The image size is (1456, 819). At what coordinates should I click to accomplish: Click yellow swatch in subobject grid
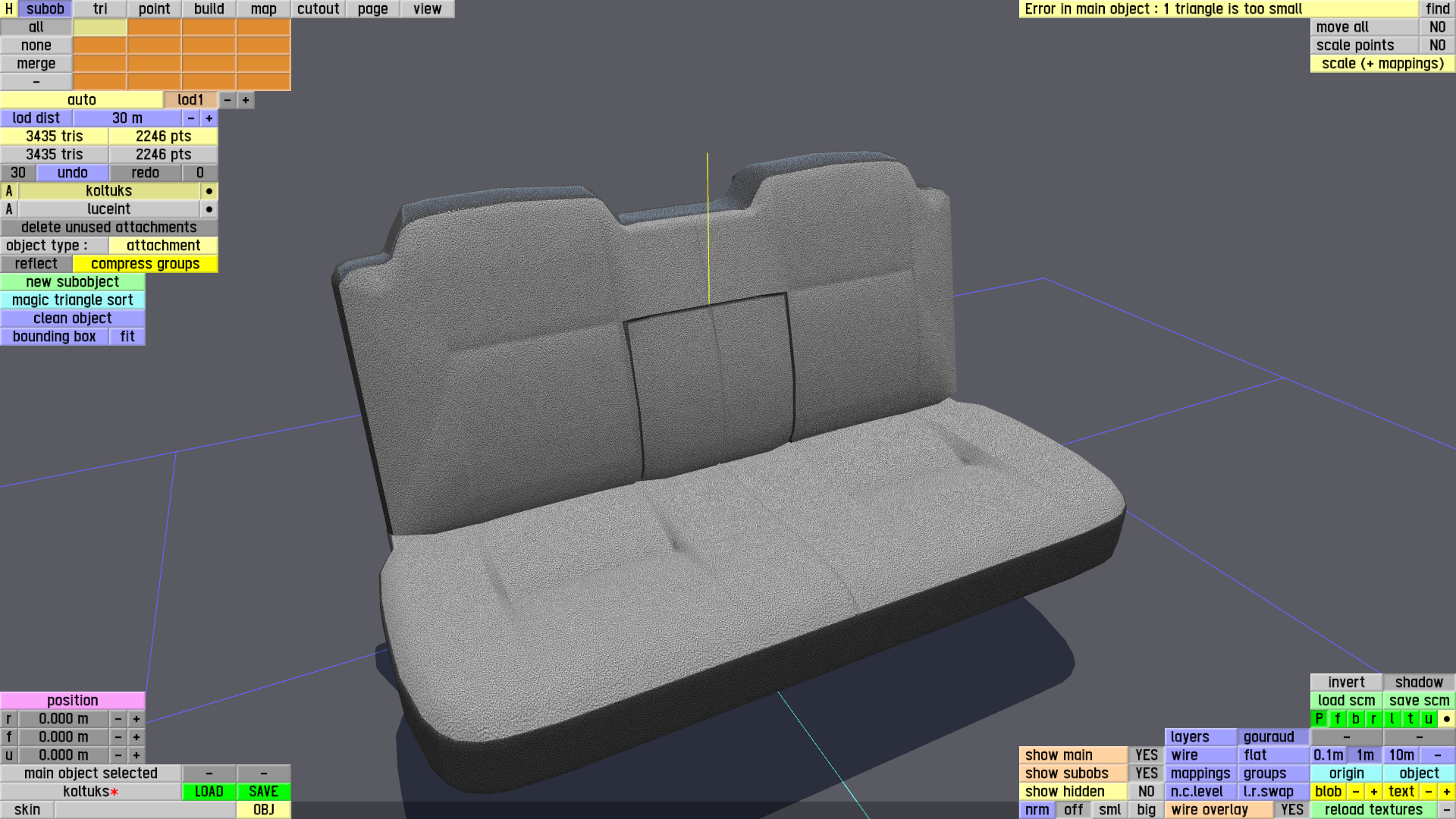100,27
